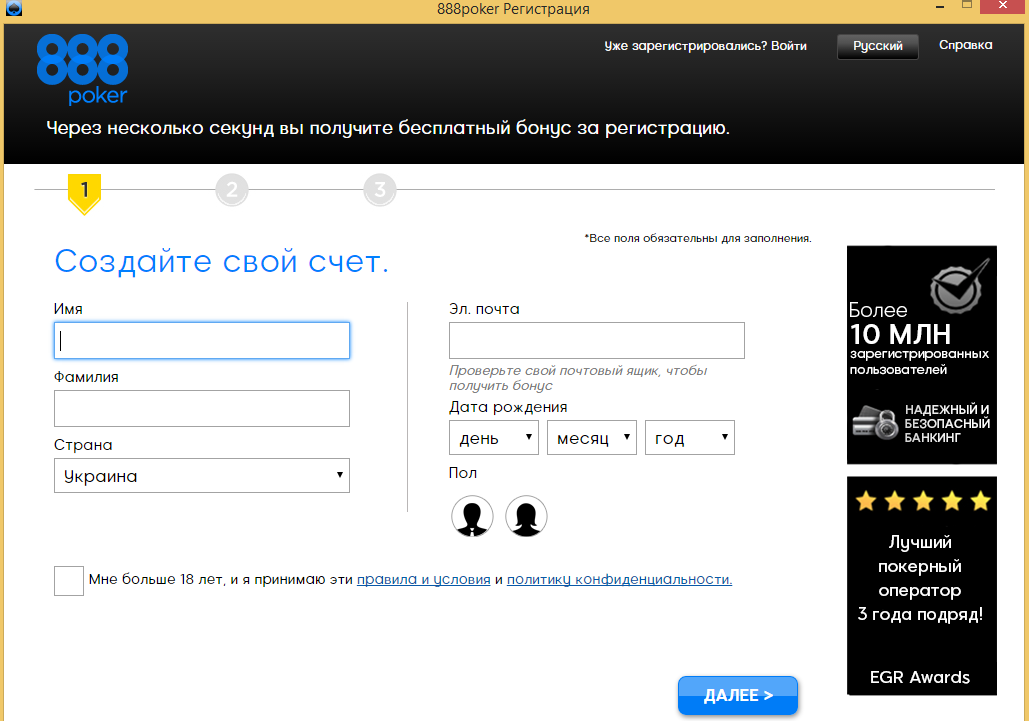Click the Эл. почта email field
The width and height of the screenshot is (1029, 721).
click(596, 340)
